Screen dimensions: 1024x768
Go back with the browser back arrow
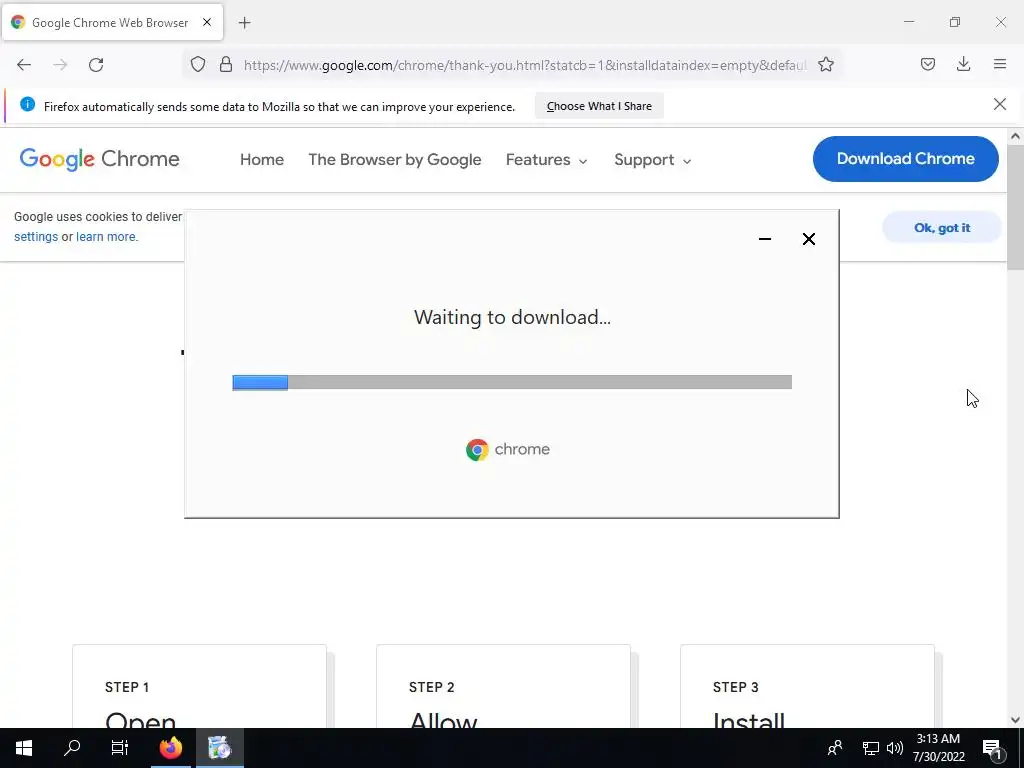point(24,65)
